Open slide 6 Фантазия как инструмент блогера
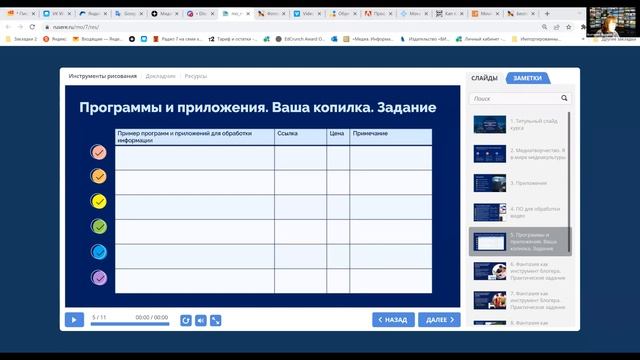640x360 pixels. point(489,271)
